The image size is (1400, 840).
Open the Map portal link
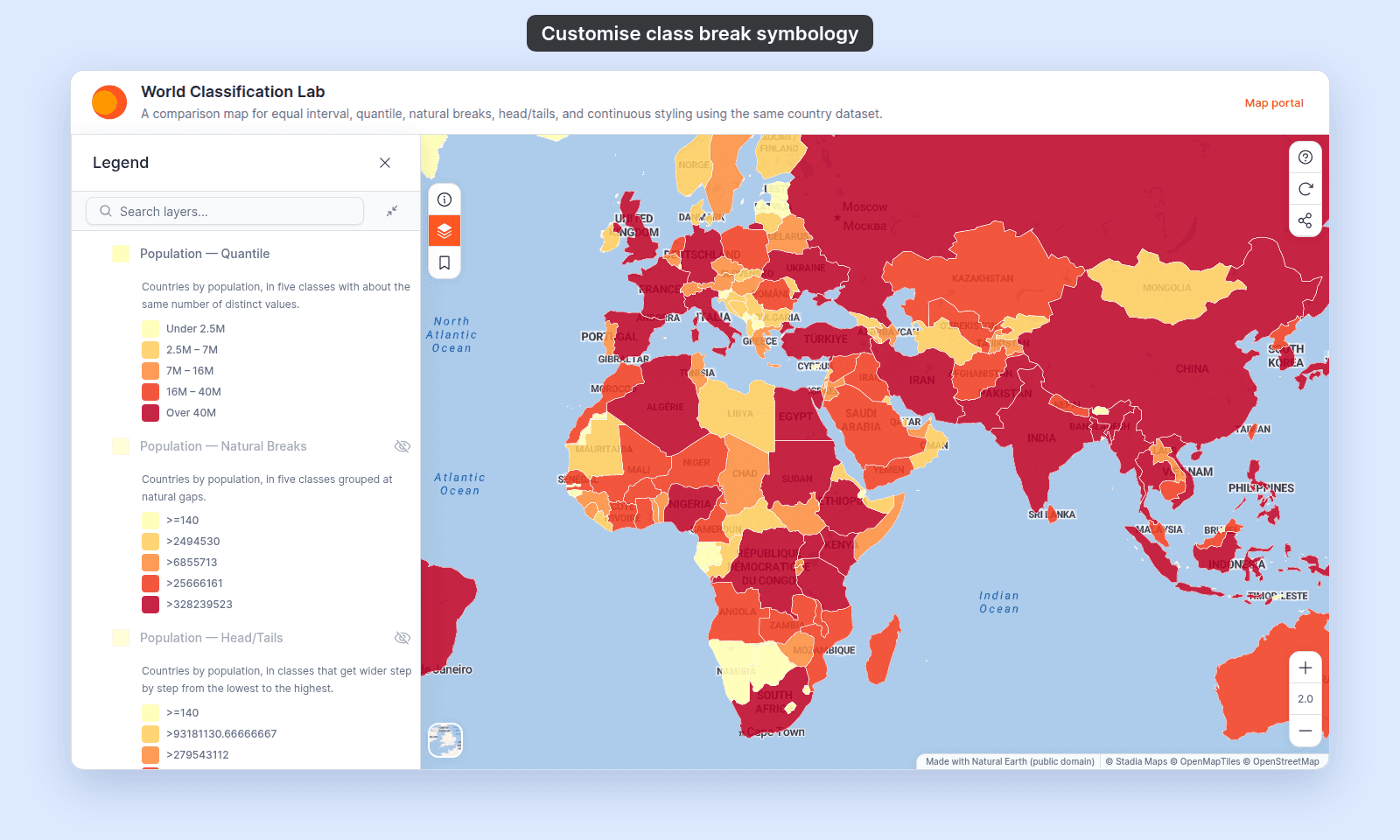click(1274, 103)
